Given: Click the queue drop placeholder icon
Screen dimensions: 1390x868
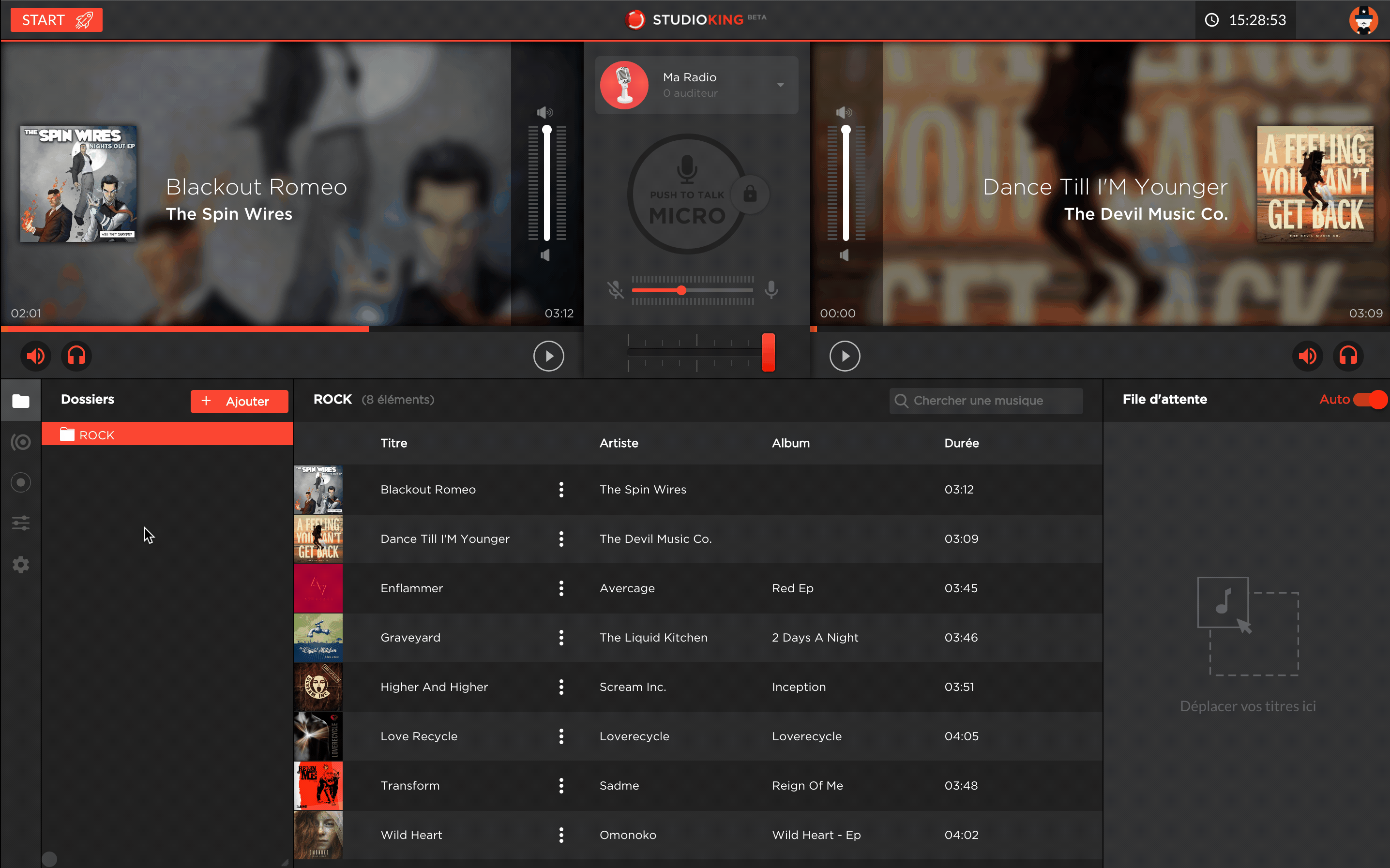Looking at the screenshot, I should pyautogui.click(x=1248, y=626).
